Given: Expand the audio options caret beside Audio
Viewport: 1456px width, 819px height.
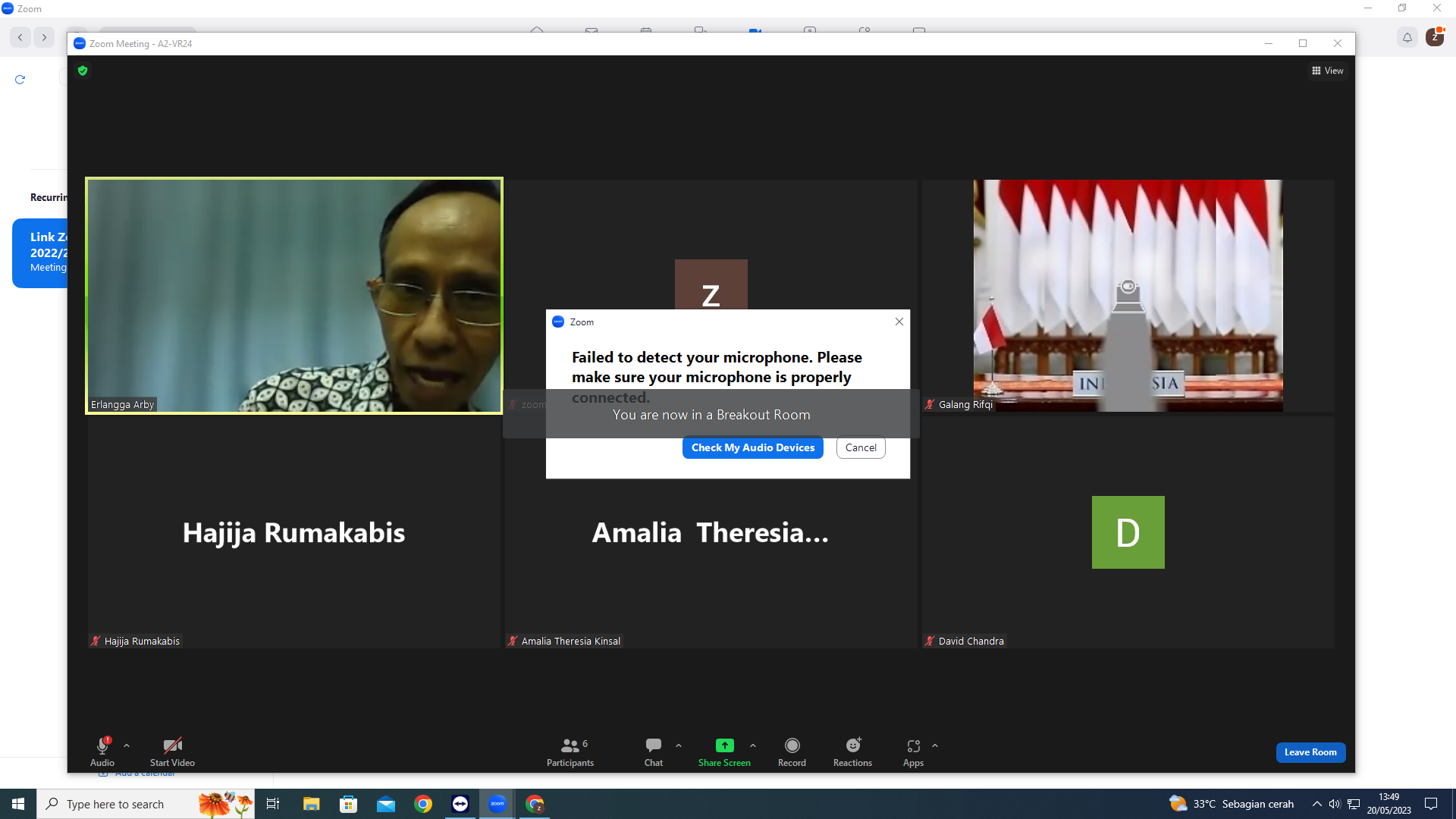Looking at the screenshot, I should coord(127,746).
